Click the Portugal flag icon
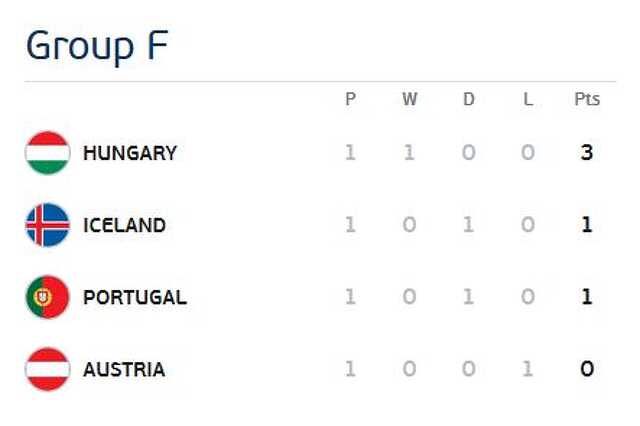The image size is (640, 426). coord(48,297)
